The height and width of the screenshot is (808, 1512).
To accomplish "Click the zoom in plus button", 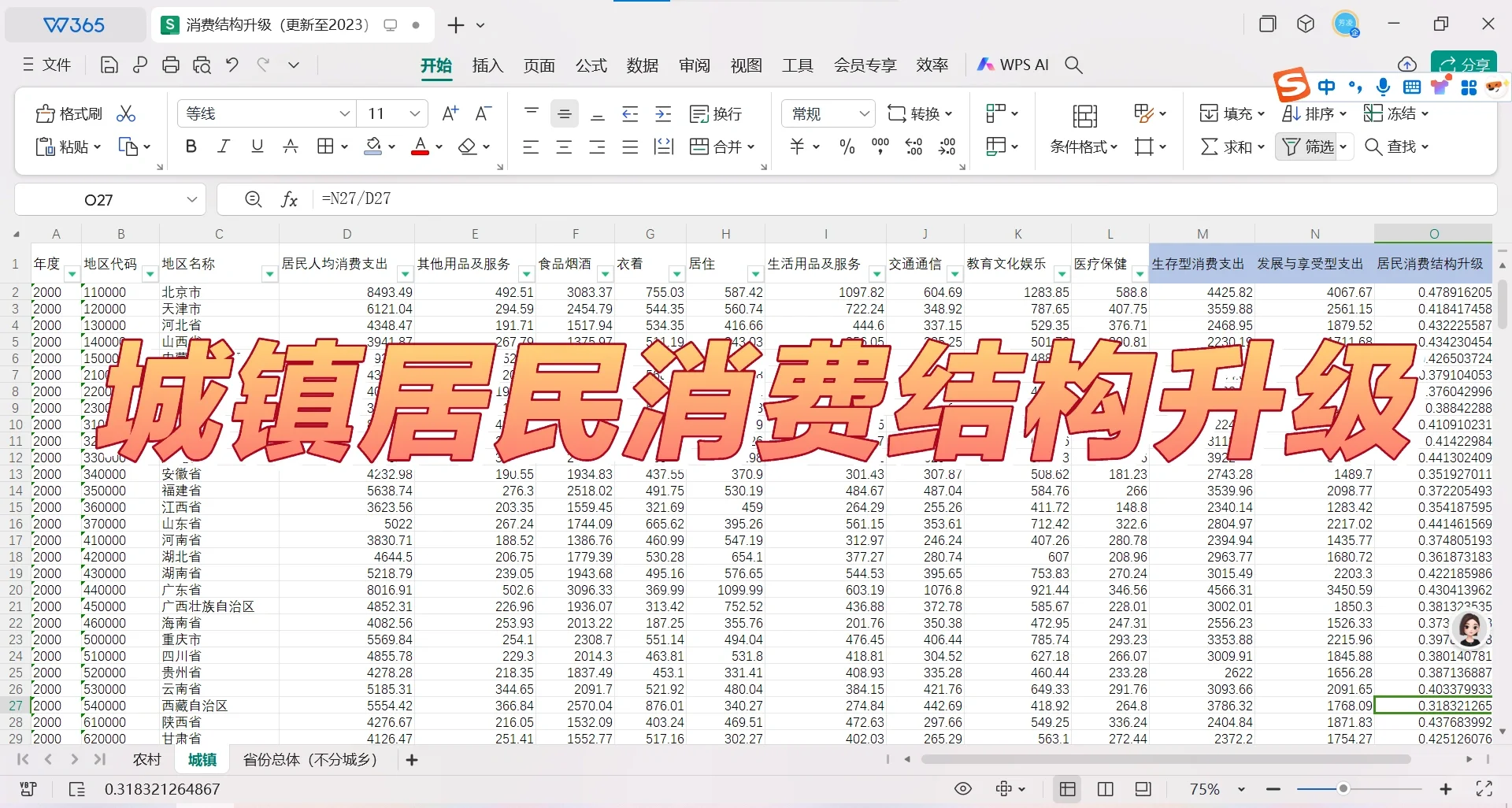I will (1446, 788).
